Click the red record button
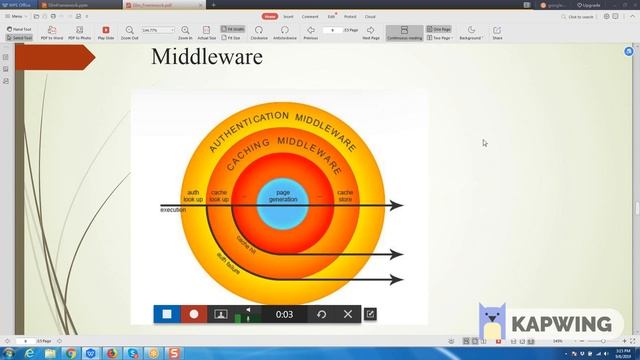 point(194,314)
